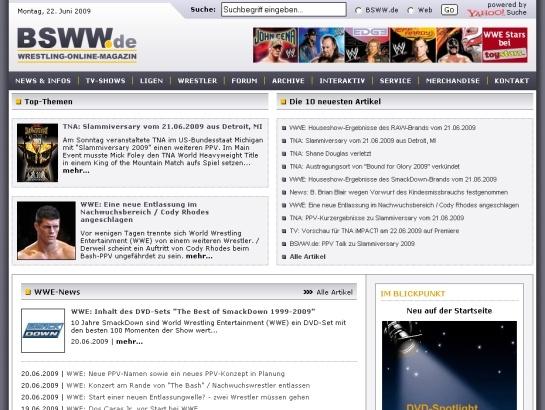This screenshot has height=410, width=545.
Task: Open TNA Slammiversary vom 21.06.2009 headline
Action: (162, 127)
